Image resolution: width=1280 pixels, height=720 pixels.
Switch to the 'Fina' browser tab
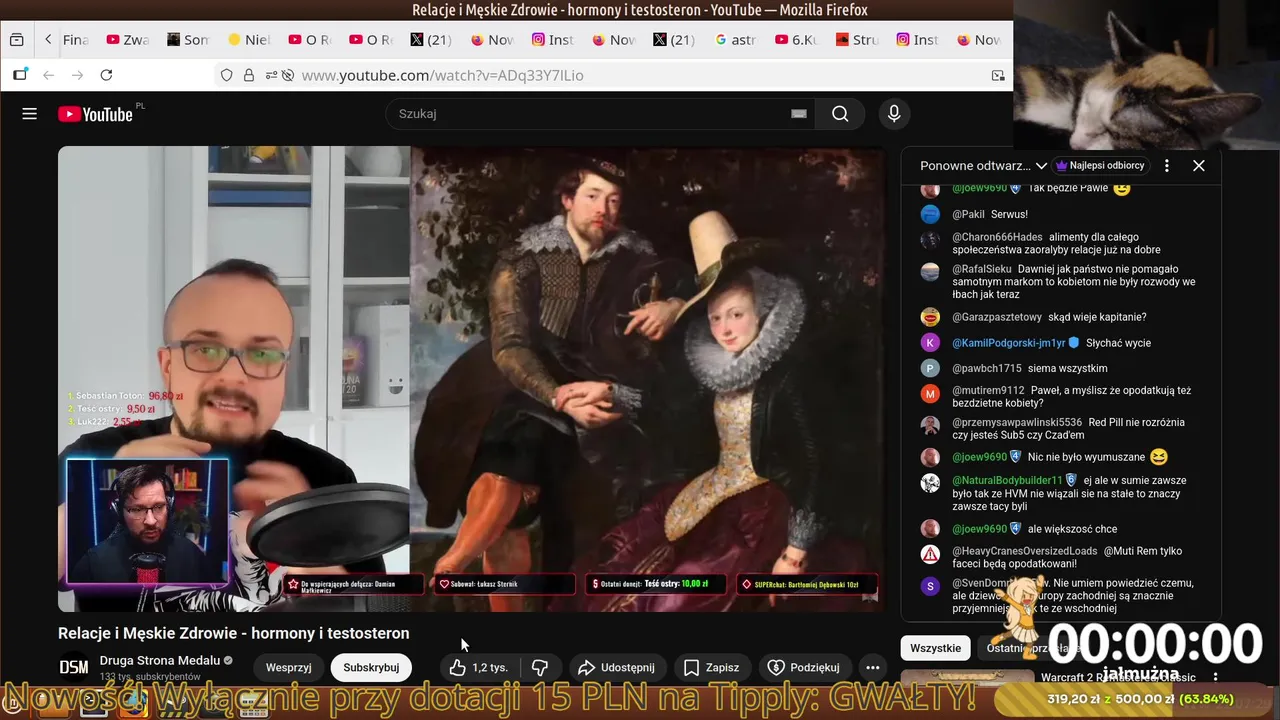tap(75, 40)
